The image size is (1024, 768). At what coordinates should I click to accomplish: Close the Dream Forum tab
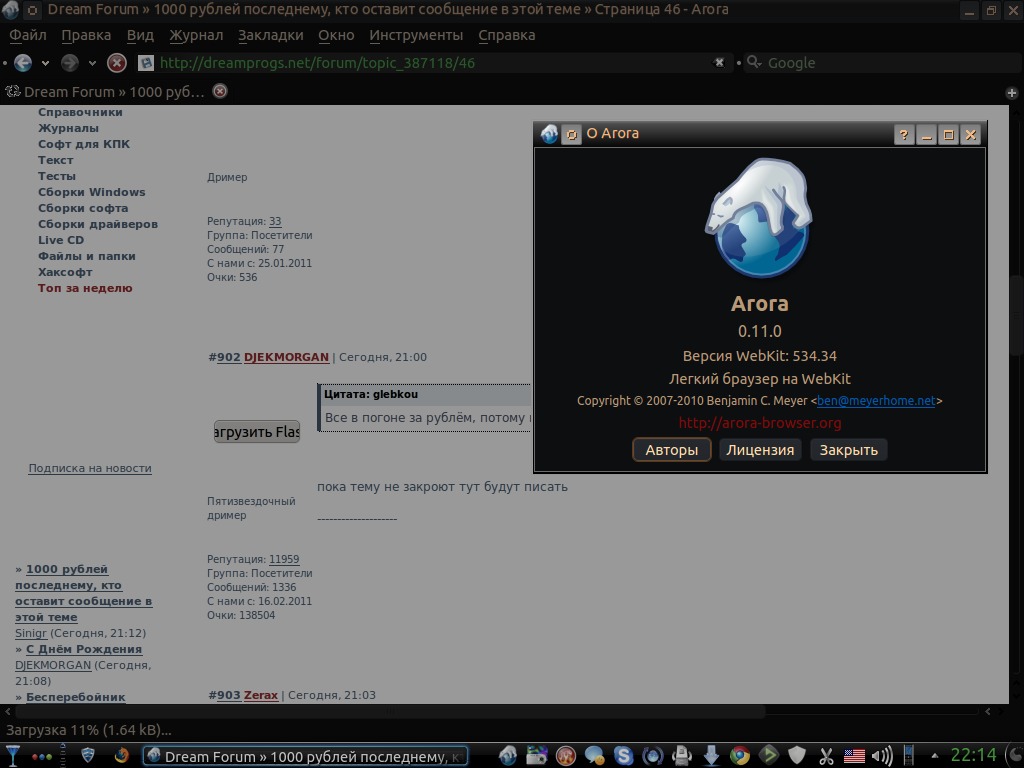click(221, 91)
